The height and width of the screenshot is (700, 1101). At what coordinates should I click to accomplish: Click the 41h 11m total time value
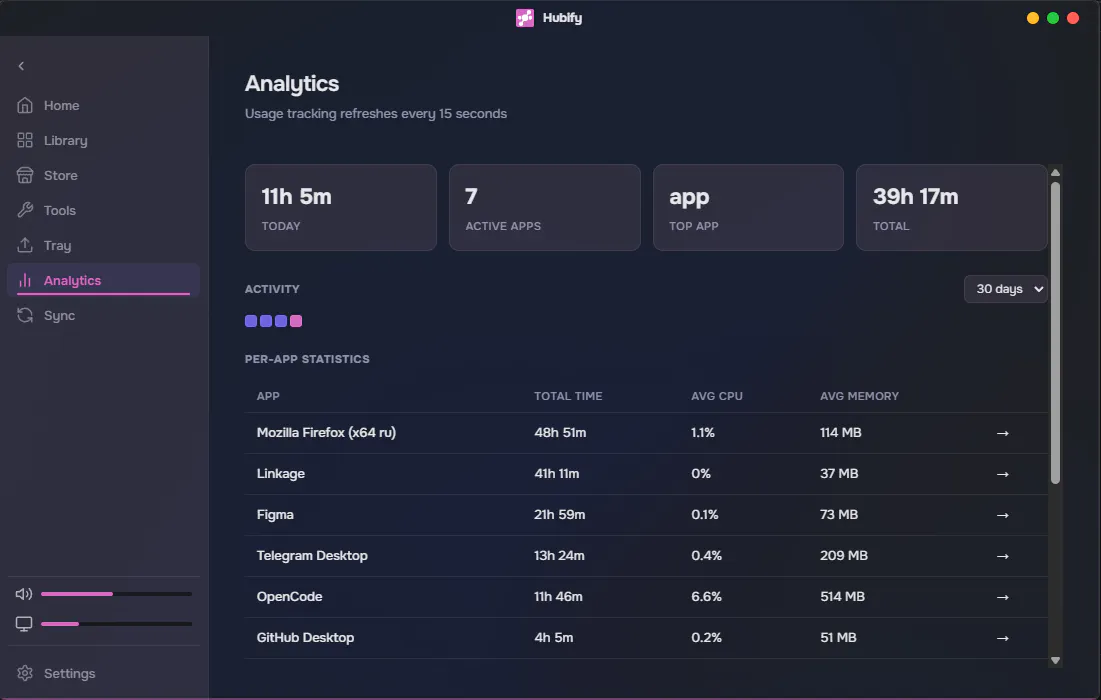pyautogui.click(x=556, y=474)
